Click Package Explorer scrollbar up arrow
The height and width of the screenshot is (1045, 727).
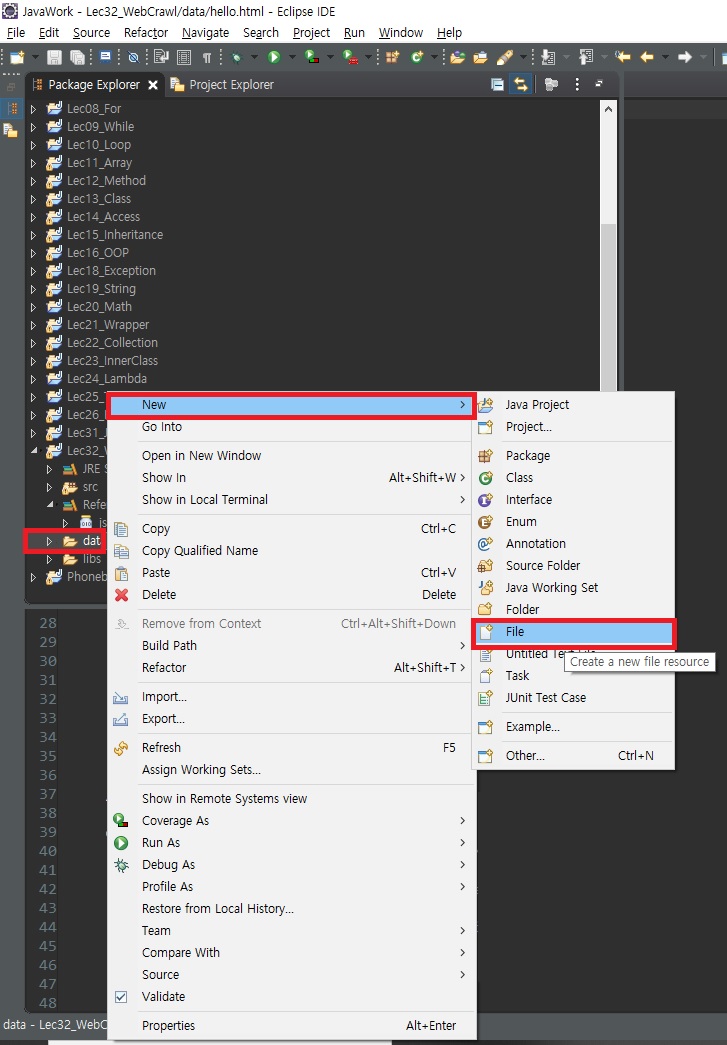tap(608, 109)
